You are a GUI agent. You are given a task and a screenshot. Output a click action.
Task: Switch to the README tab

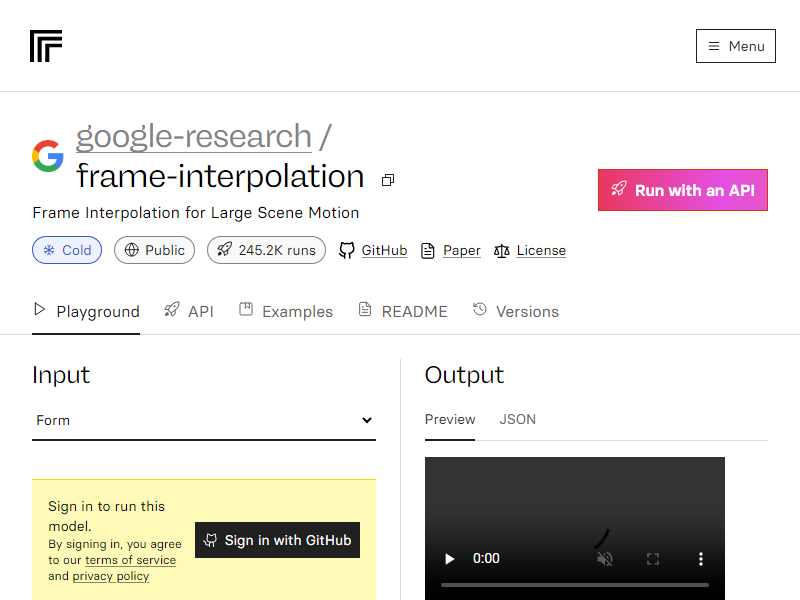pyautogui.click(x=403, y=311)
